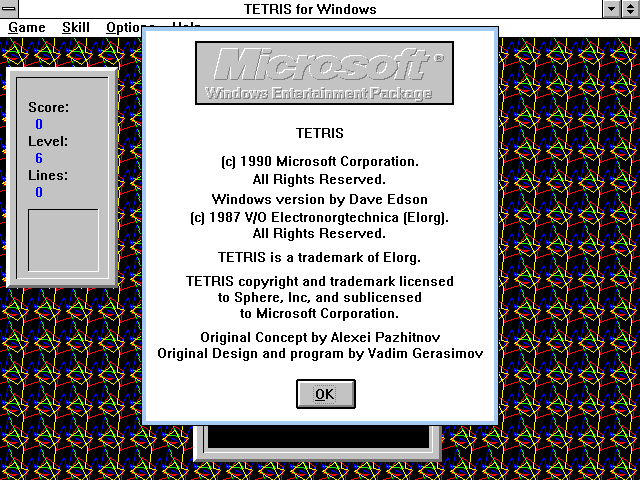The width and height of the screenshot is (640, 480).
Task: Click 'Original Design and program by Vadim Gerasimov'
Action: click(x=320, y=353)
